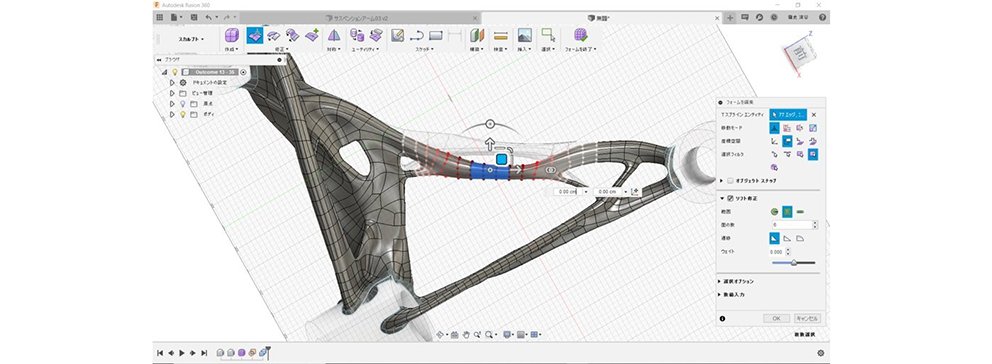Click the Finish Form icon
The height and width of the screenshot is (364, 992).
coord(580,35)
